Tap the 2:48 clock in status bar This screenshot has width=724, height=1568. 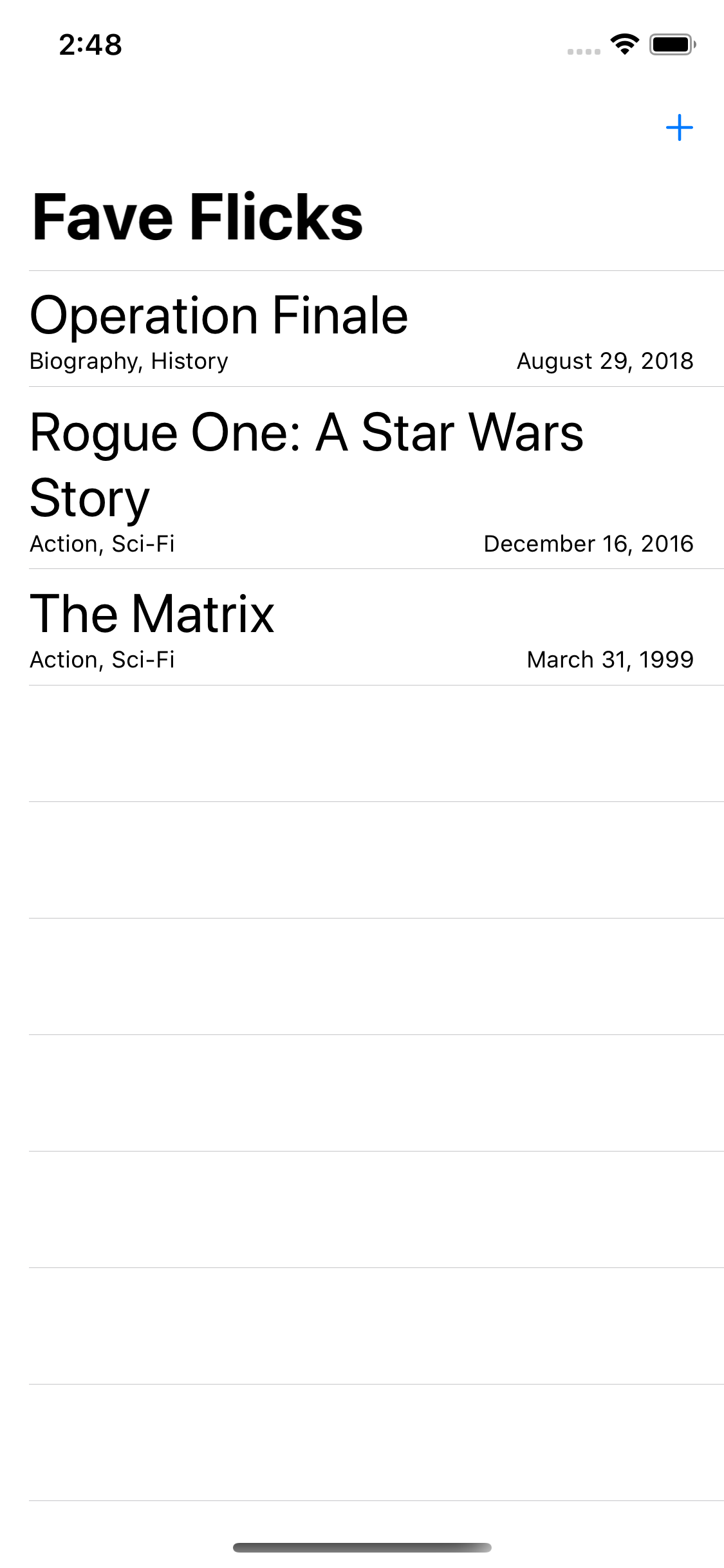(x=90, y=45)
